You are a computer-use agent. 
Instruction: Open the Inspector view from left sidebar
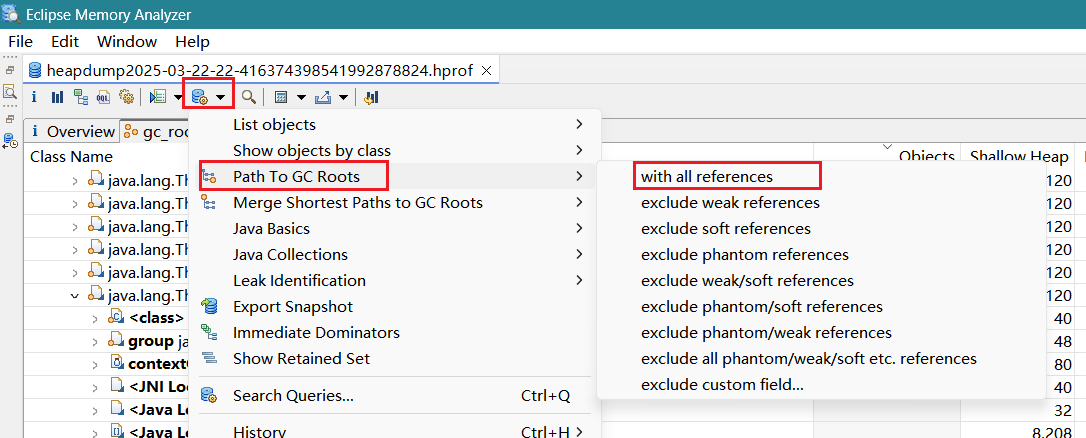pyautogui.click(x=10, y=91)
